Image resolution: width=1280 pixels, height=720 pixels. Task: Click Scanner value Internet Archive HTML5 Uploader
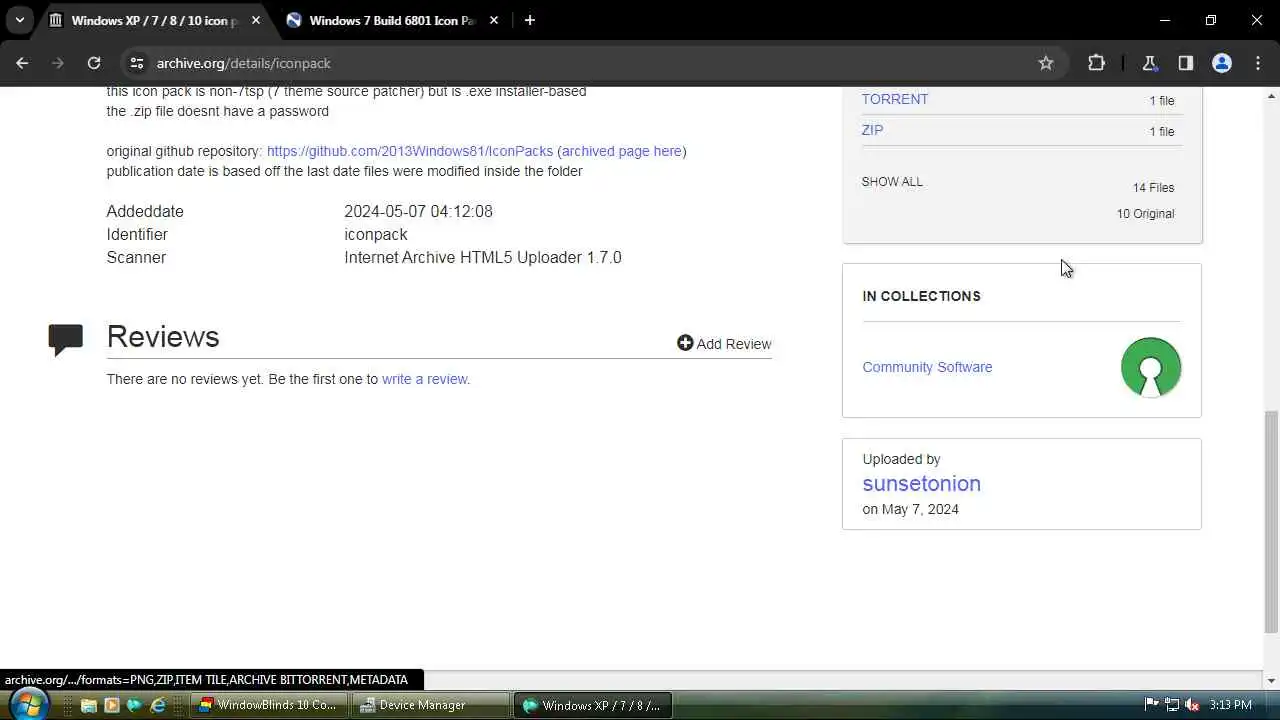pos(483,257)
